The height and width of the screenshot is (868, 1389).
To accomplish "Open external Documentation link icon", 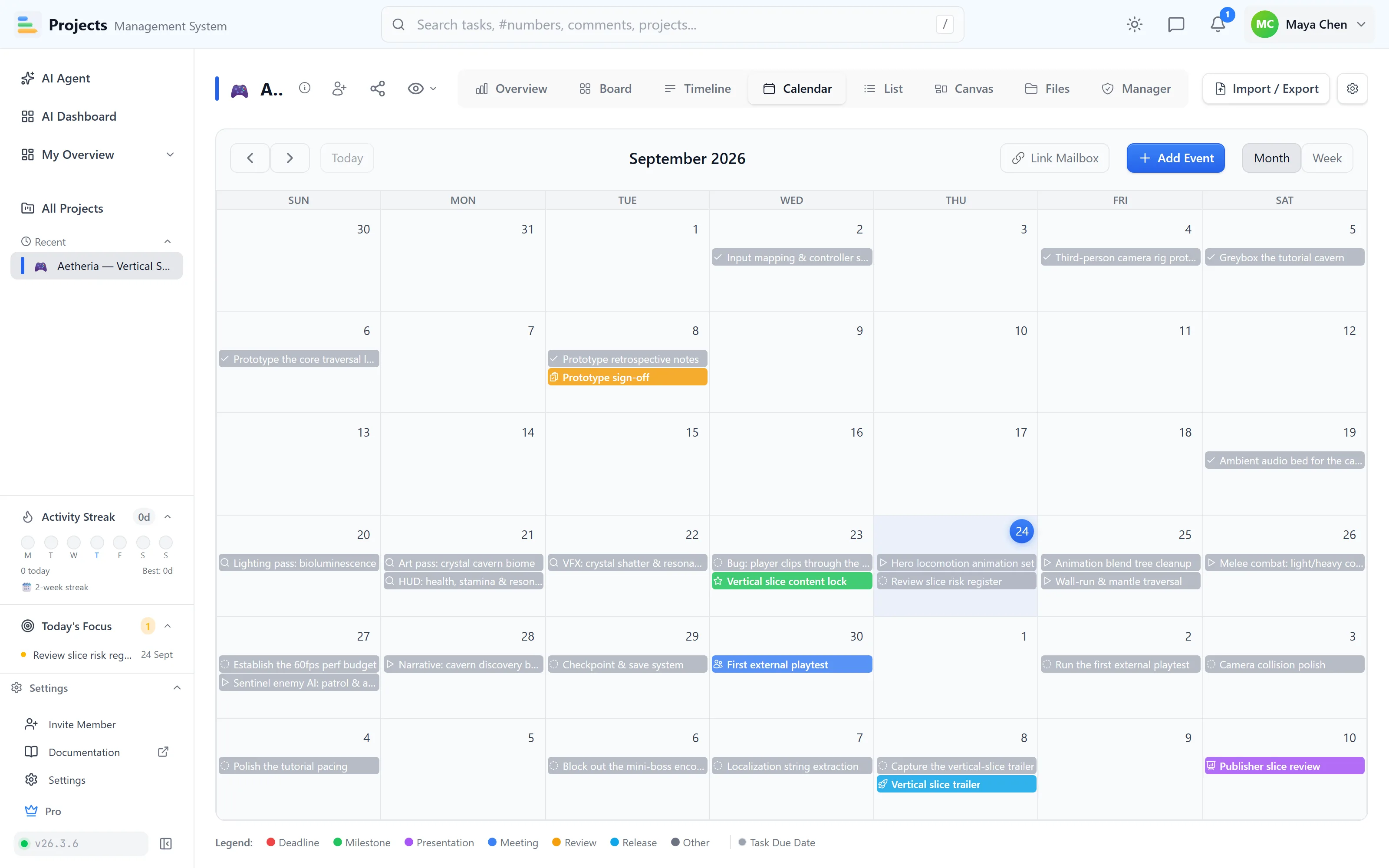I will [x=164, y=751].
